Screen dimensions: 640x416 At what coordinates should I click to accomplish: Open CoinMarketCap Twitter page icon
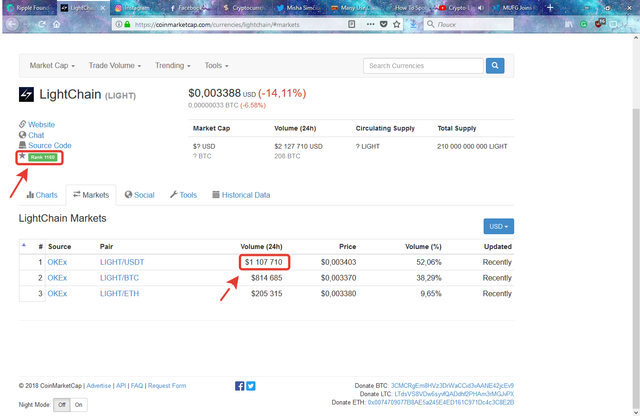click(x=251, y=386)
